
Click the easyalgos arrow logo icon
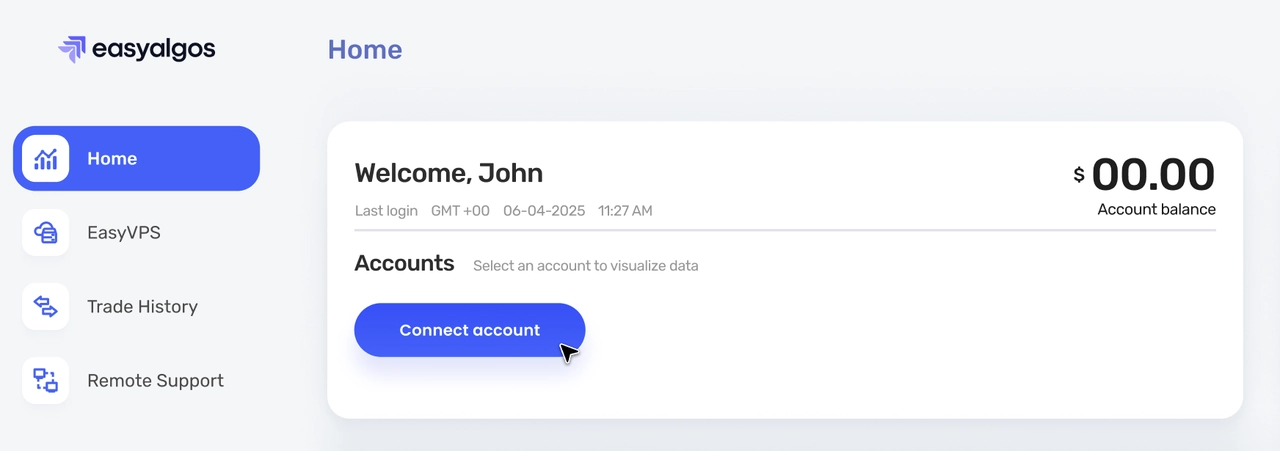pos(72,49)
